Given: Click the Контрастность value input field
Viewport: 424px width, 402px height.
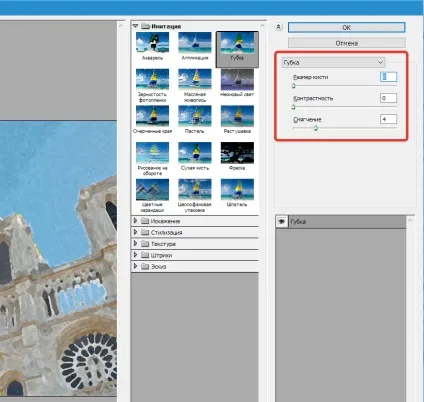Looking at the screenshot, I should click(x=388, y=98).
